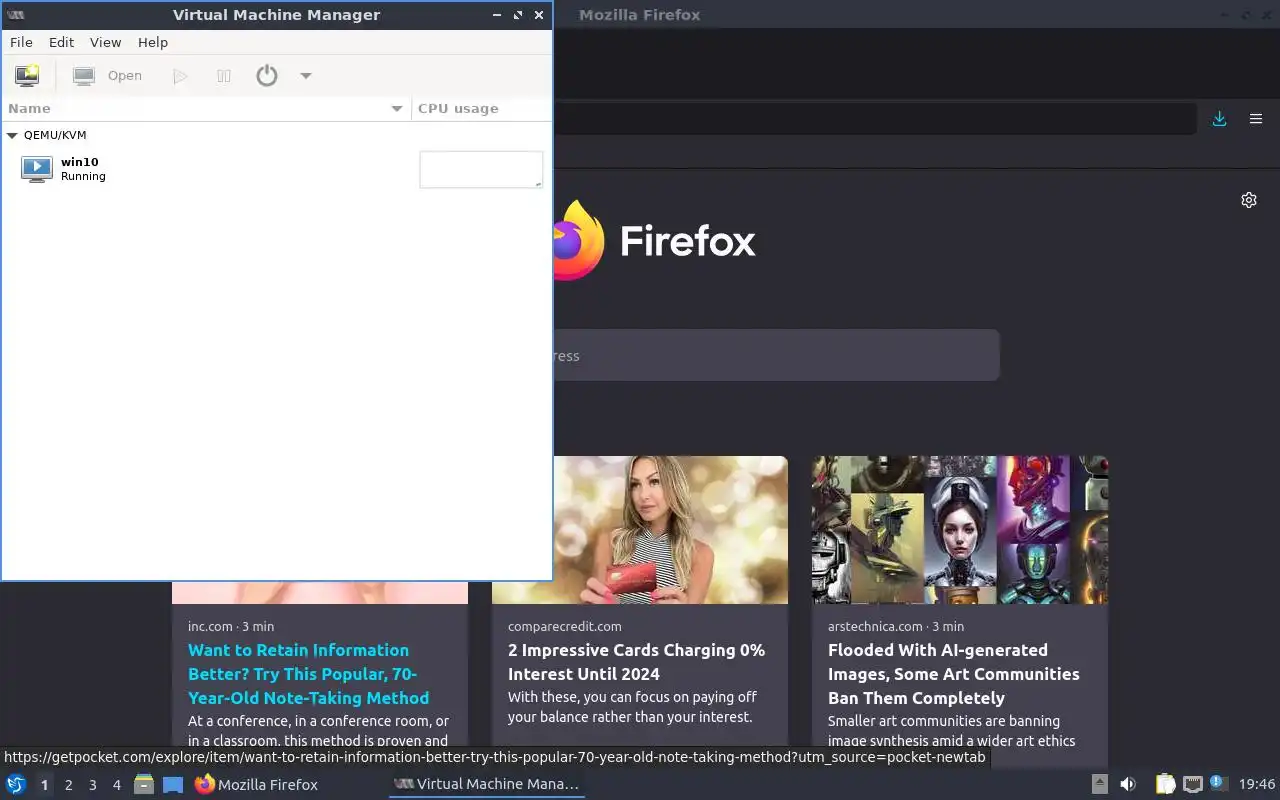Click Virtual Machine Manager title bar icon
The width and height of the screenshot is (1280, 800).
click(15, 15)
